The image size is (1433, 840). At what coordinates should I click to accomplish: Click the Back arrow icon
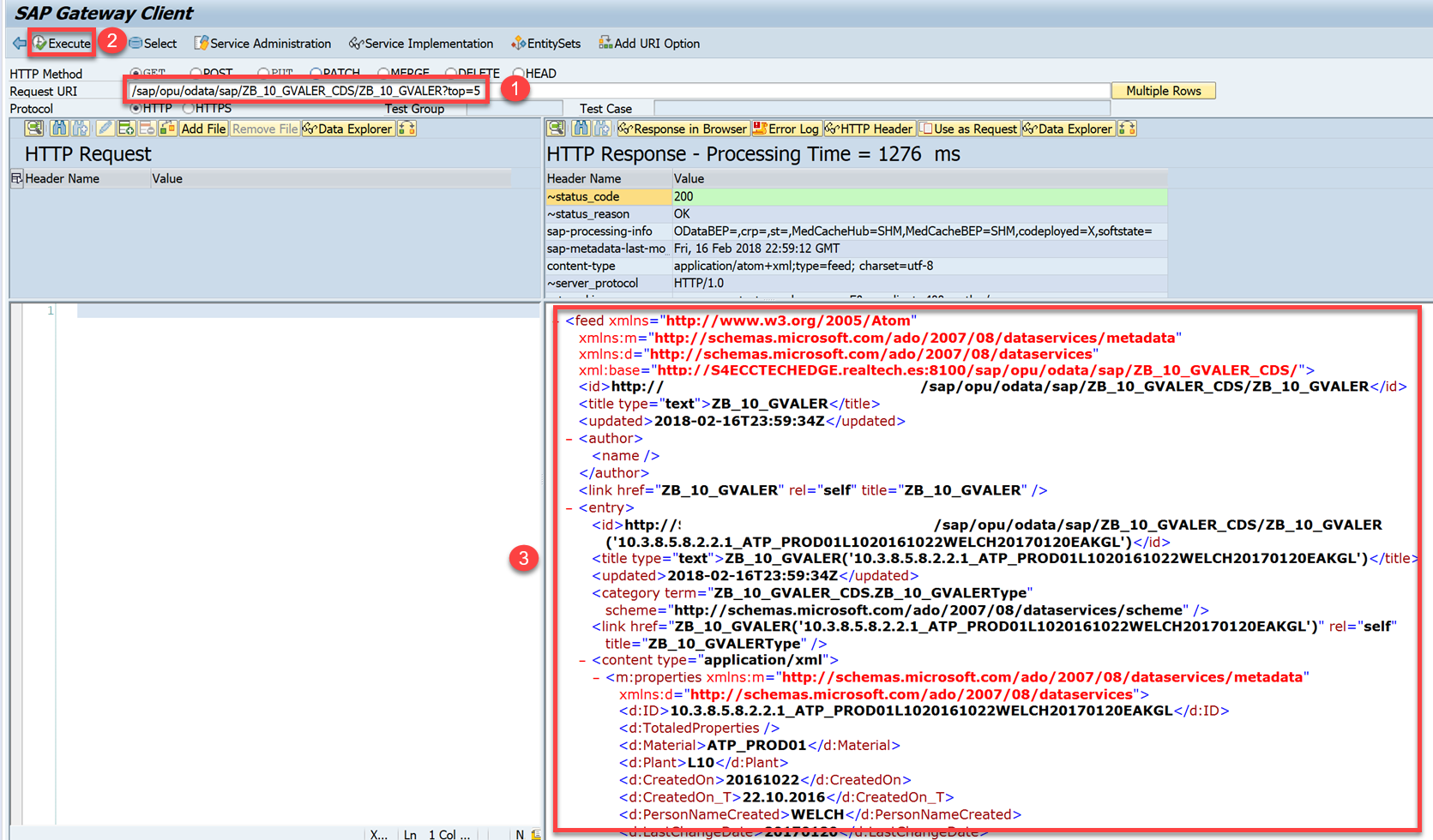click(19, 43)
